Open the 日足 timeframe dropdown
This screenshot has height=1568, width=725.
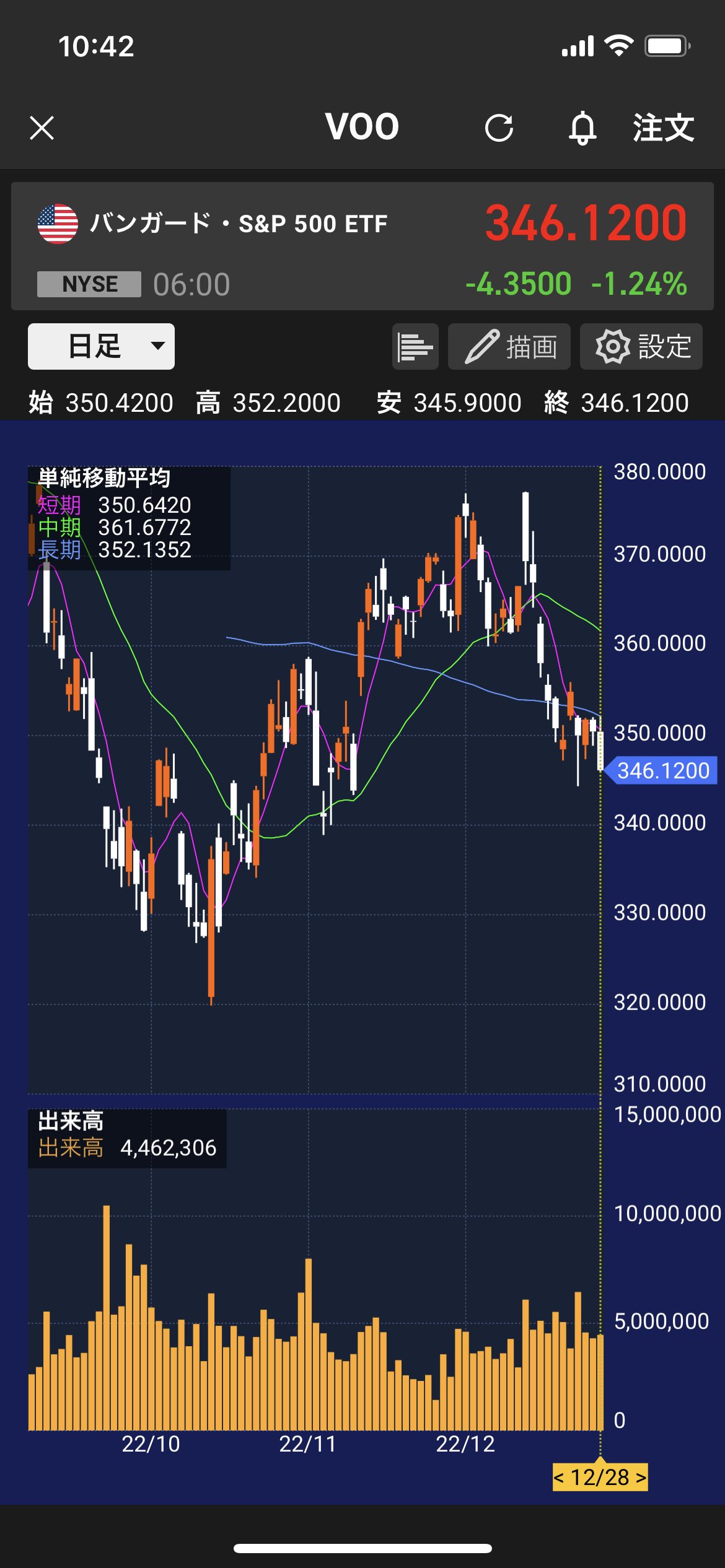(x=101, y=346)
